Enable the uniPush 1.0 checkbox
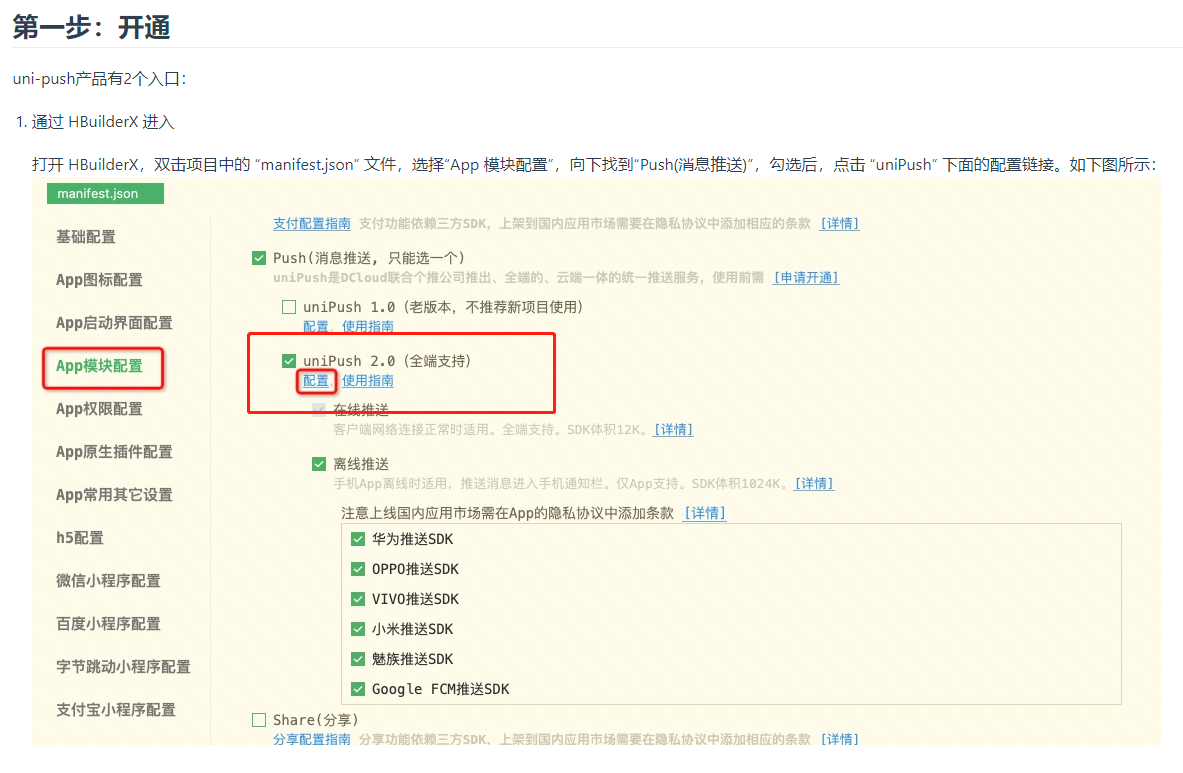The height and width of the screenshot is (773, 1183). click(x=289, y=307)
